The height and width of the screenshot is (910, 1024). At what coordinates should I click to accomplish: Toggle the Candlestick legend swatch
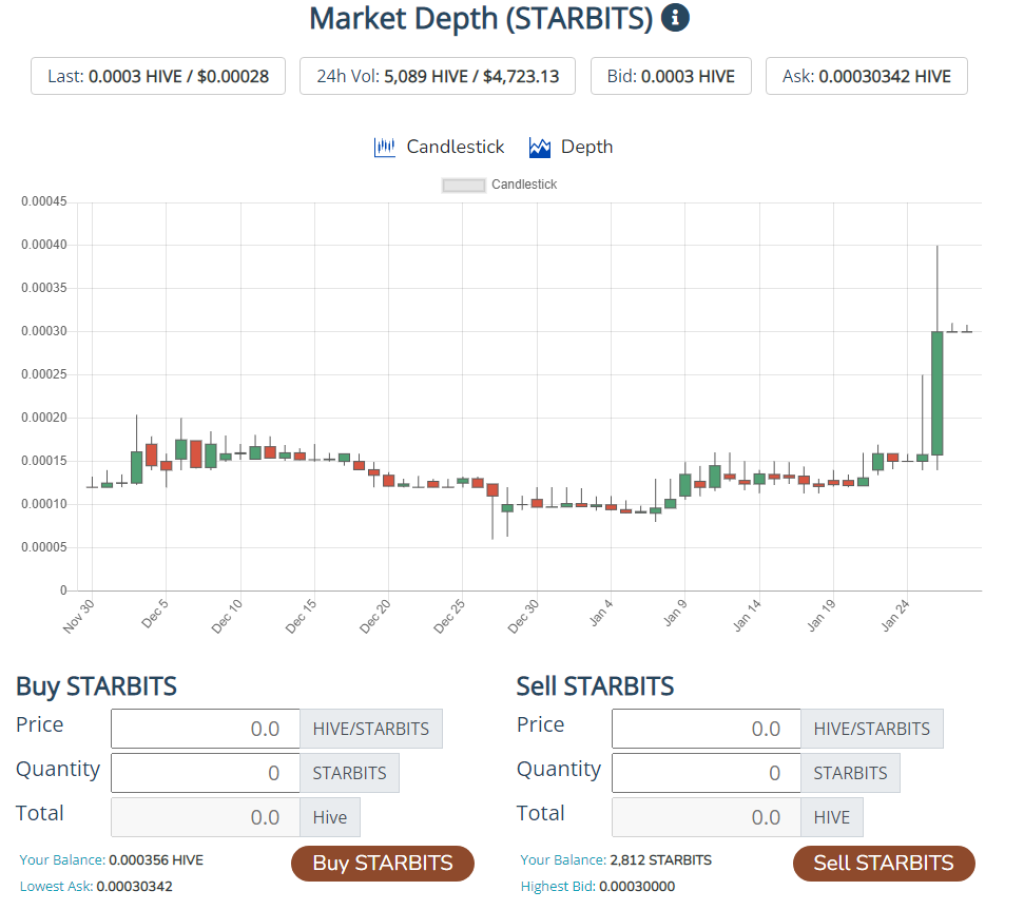(x=464, y=185)
